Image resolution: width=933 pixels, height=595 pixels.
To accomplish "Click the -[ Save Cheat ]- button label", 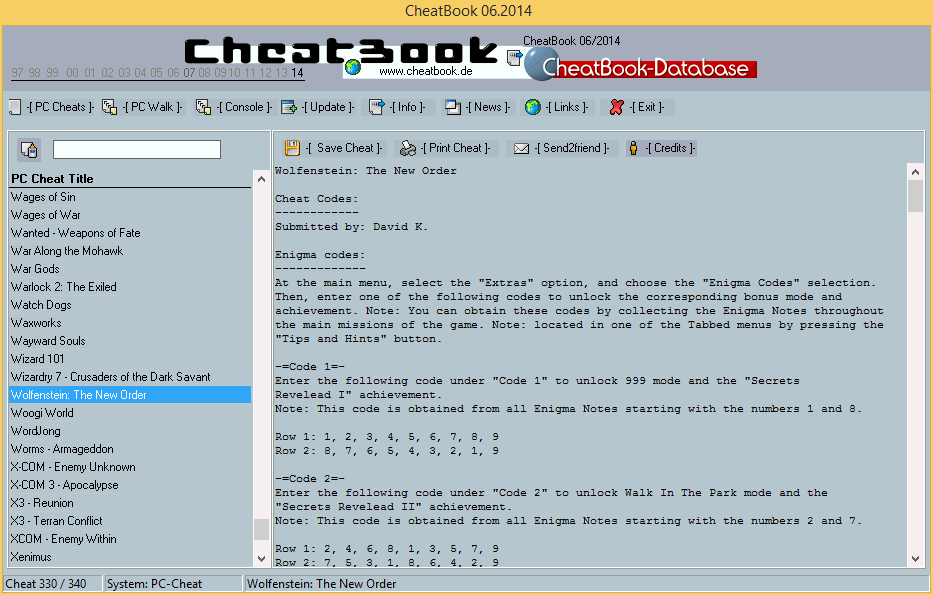I will [x=345, y=148].
